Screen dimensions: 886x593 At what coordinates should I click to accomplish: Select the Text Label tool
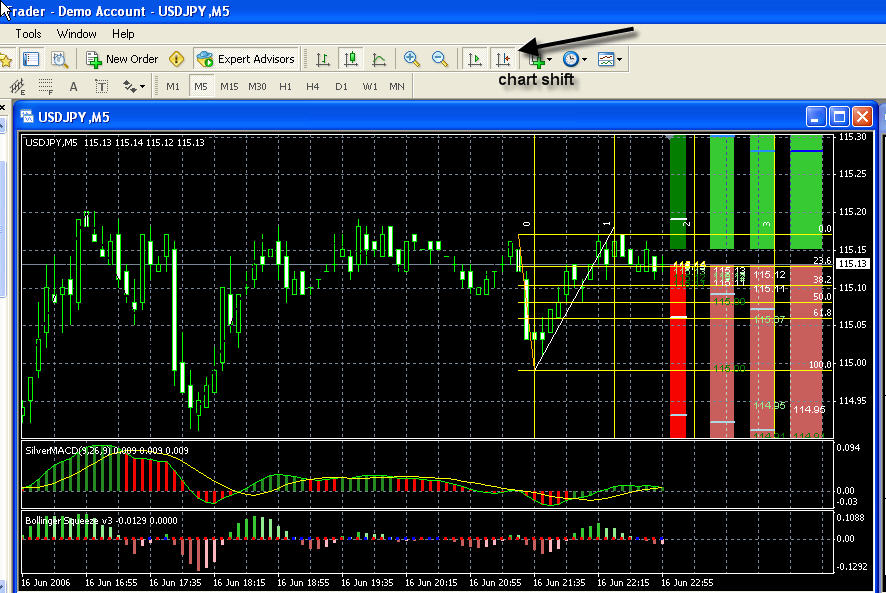[x=101, y=86]
